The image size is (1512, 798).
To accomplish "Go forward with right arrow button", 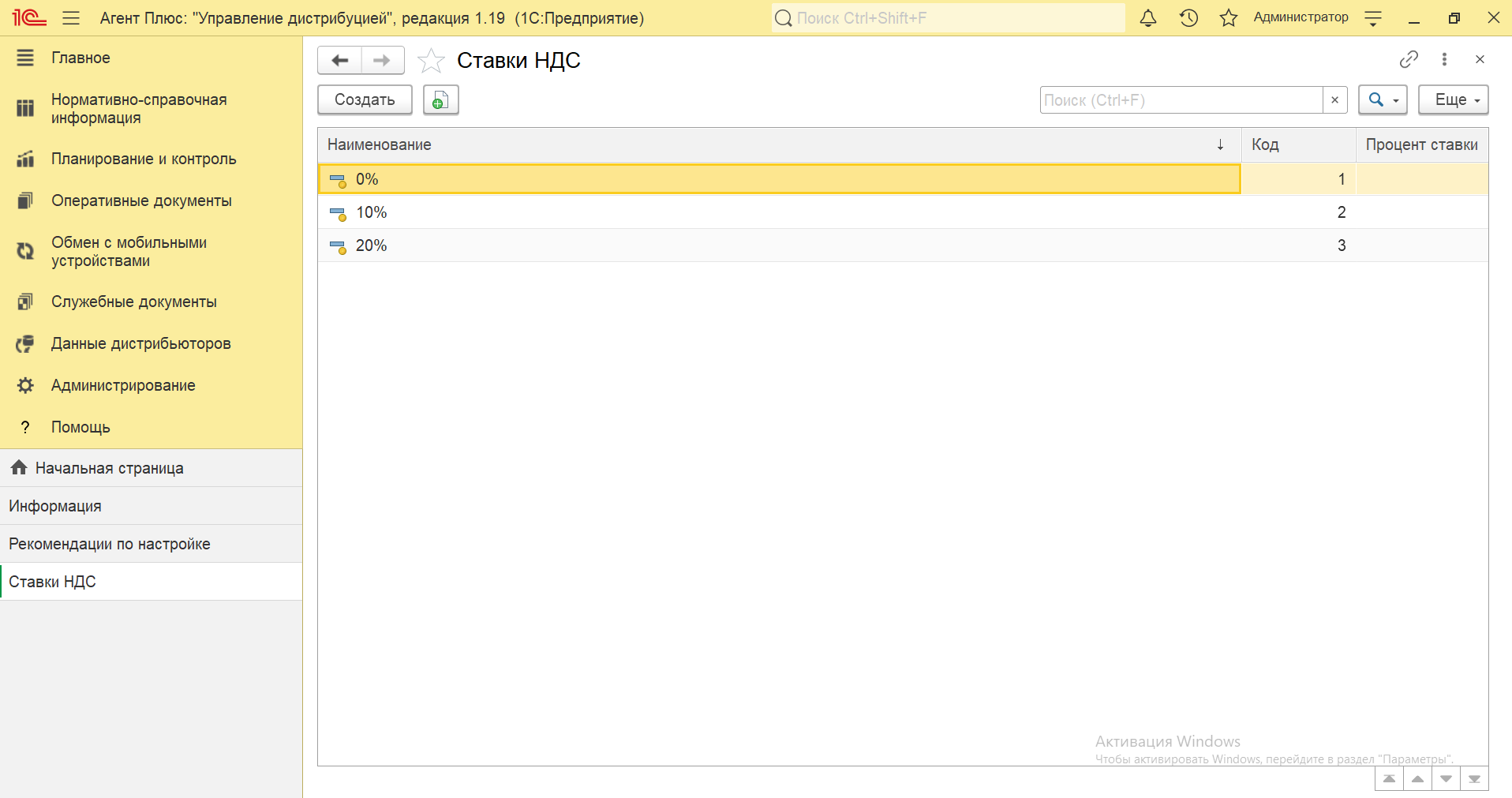I will point(382,60).
